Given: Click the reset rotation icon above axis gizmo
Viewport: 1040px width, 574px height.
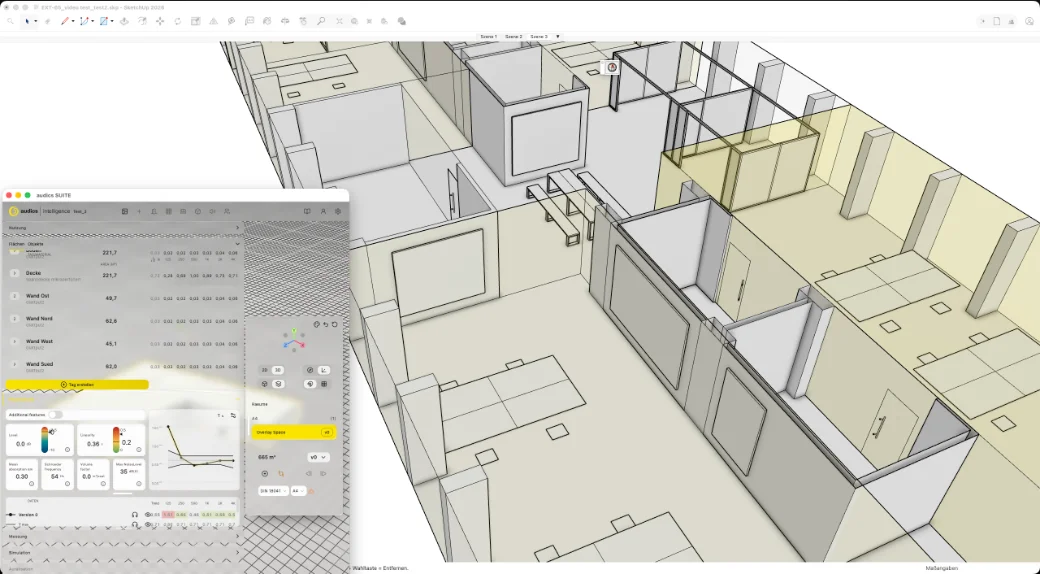Looking at the screenshot, I should click(335, 324).
